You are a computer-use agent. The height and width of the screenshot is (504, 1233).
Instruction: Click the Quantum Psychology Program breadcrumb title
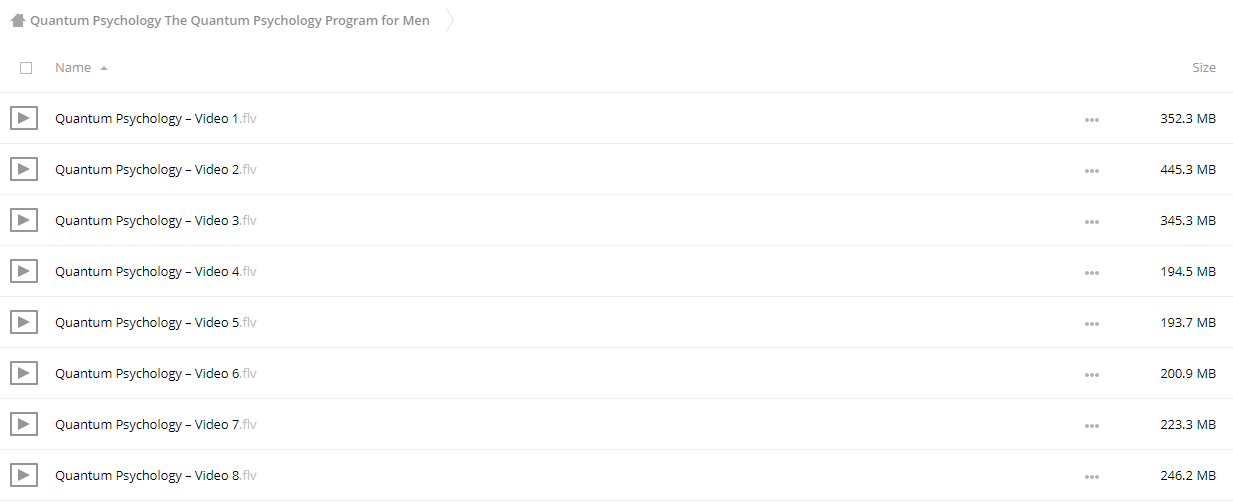coord(230,20)
